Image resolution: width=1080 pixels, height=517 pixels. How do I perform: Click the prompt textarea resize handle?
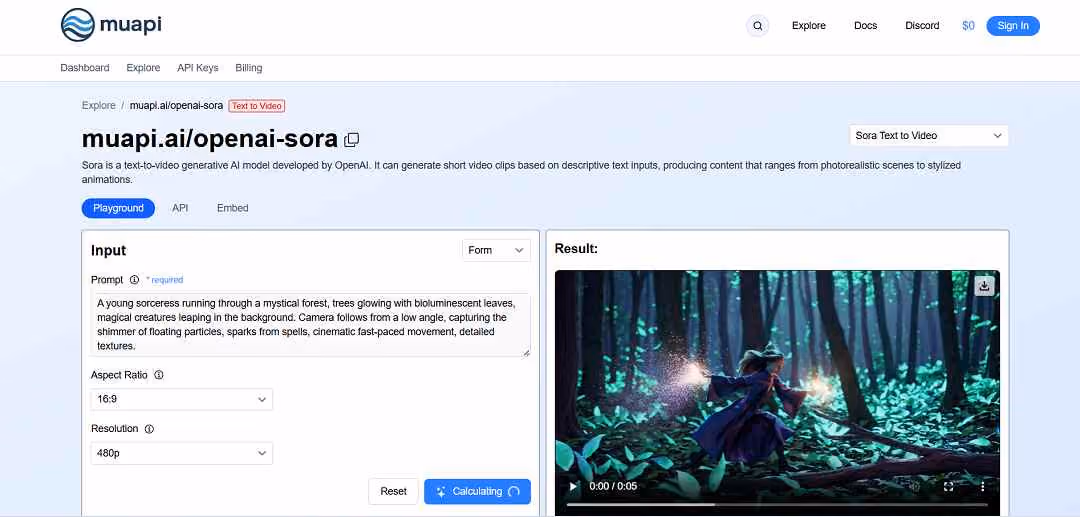[526, 352]
